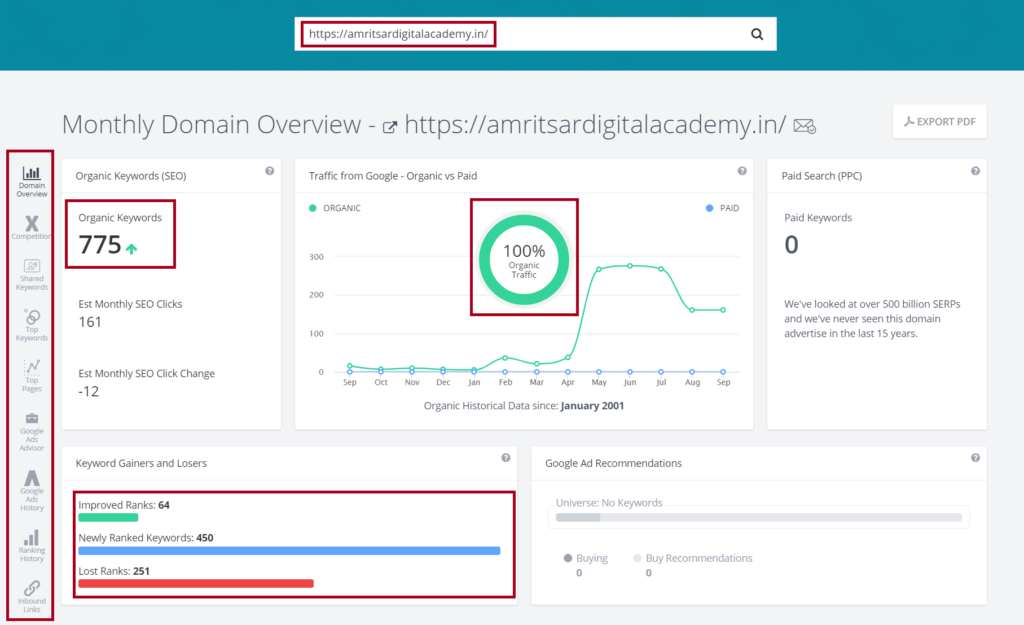Open Shared Keywords sidebar item
This screenshot has height=625, width=1024.
31,275
